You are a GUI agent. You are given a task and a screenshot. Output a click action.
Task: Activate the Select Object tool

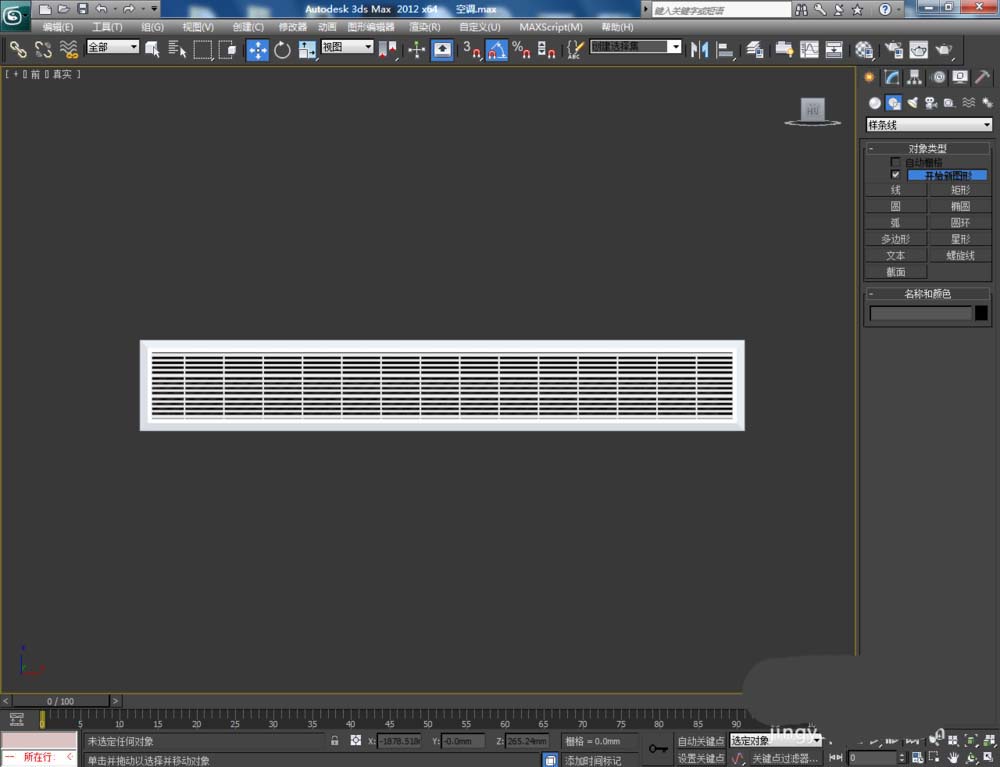152,49
